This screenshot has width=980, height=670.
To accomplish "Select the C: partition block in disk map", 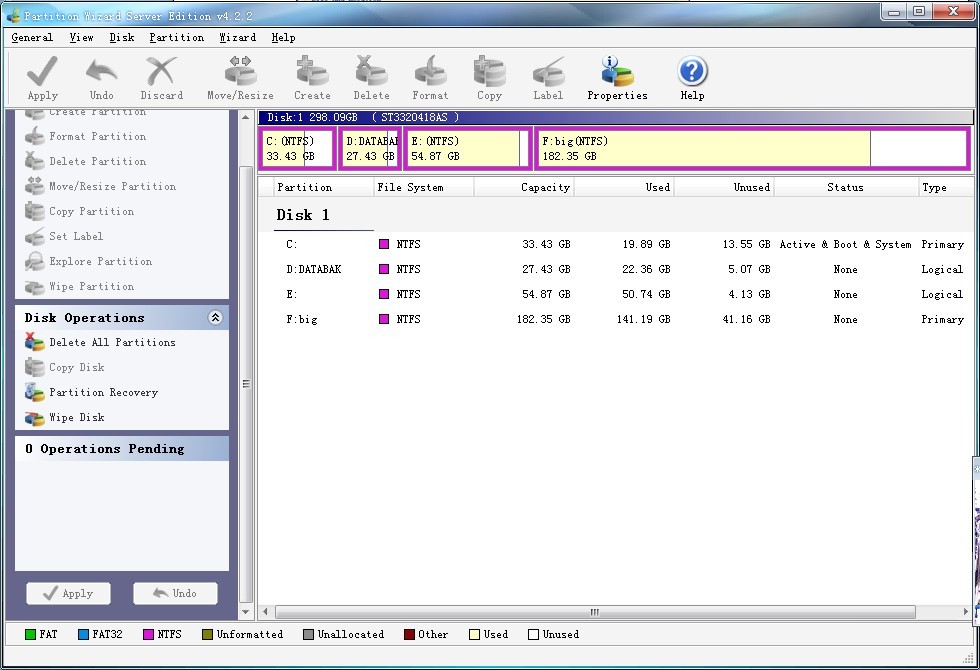I will tap(298, 149).
